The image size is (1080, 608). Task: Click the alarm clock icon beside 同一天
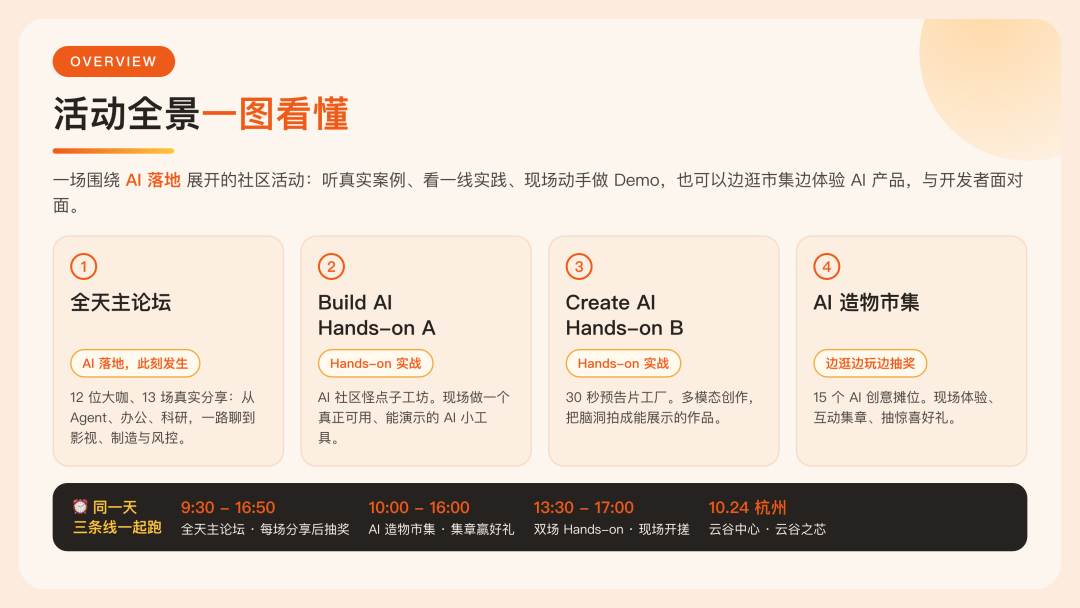tap(80, 507)
